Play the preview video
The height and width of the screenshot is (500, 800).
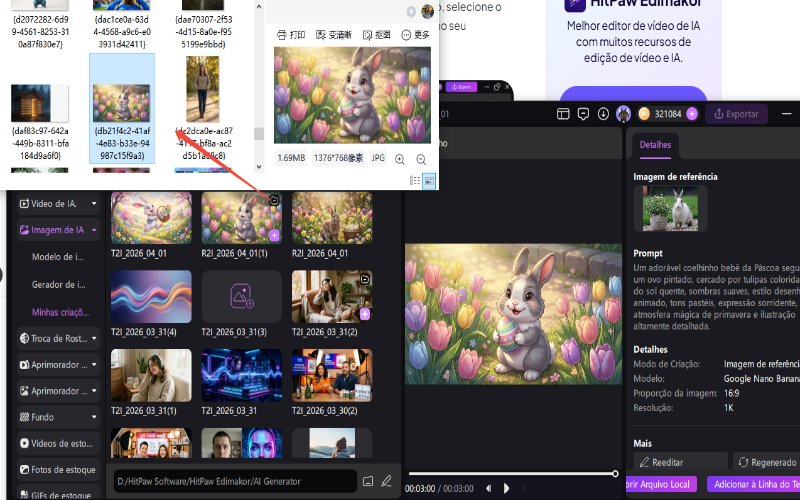tap(506, 488)
